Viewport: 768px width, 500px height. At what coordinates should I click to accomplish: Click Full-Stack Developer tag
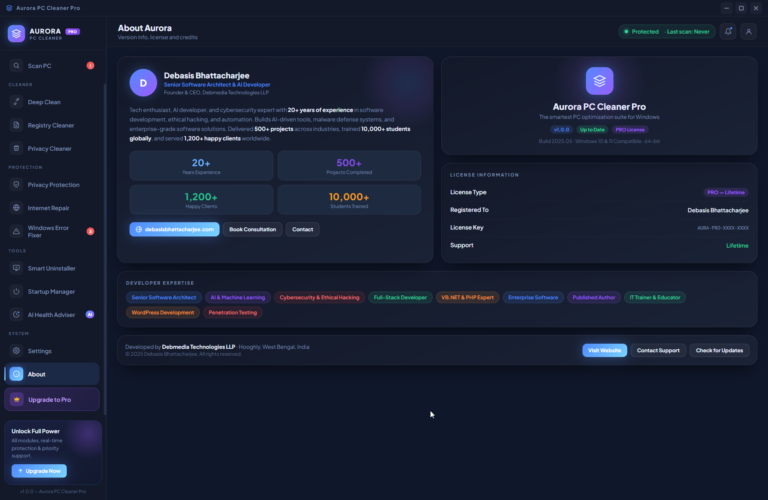point(400,297)
